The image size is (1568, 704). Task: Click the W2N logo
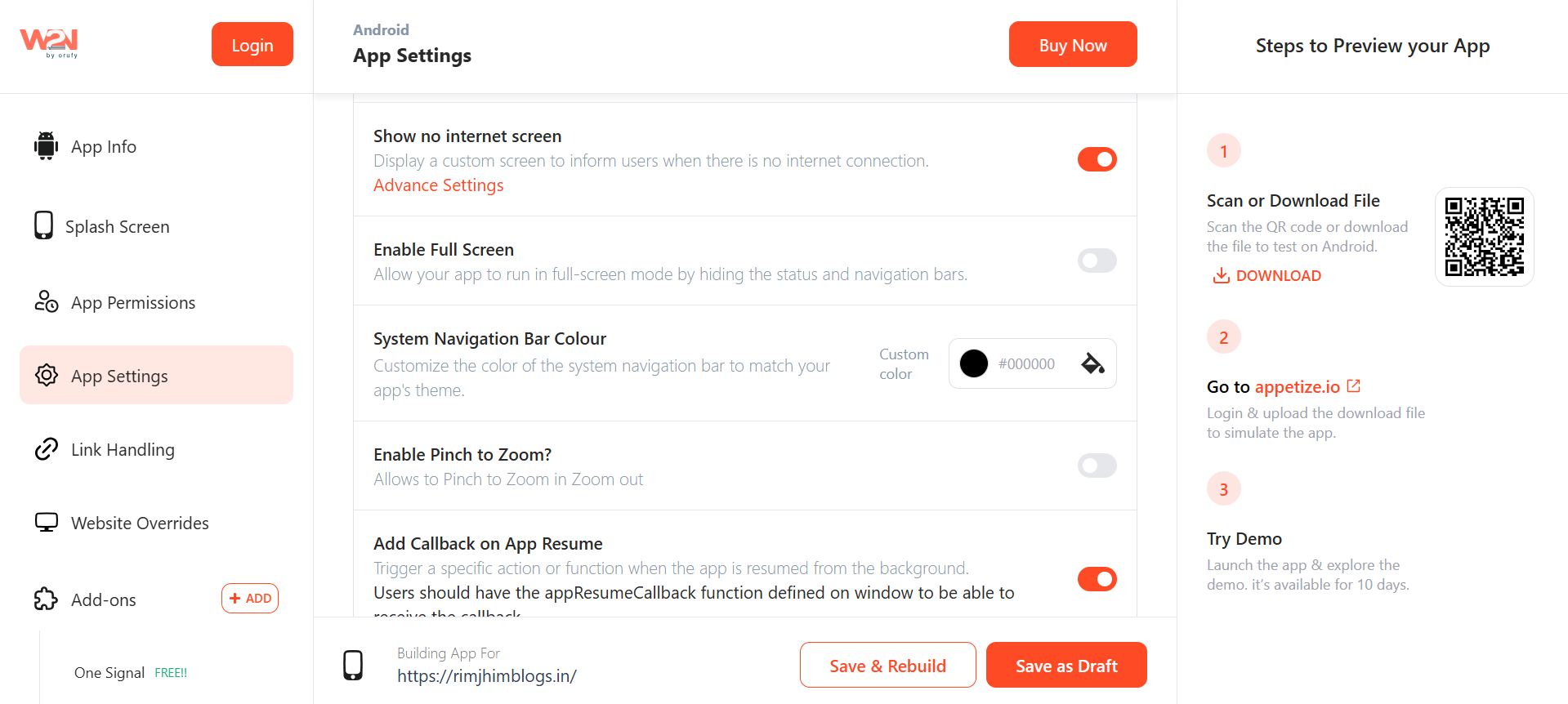tap(49, 42)
